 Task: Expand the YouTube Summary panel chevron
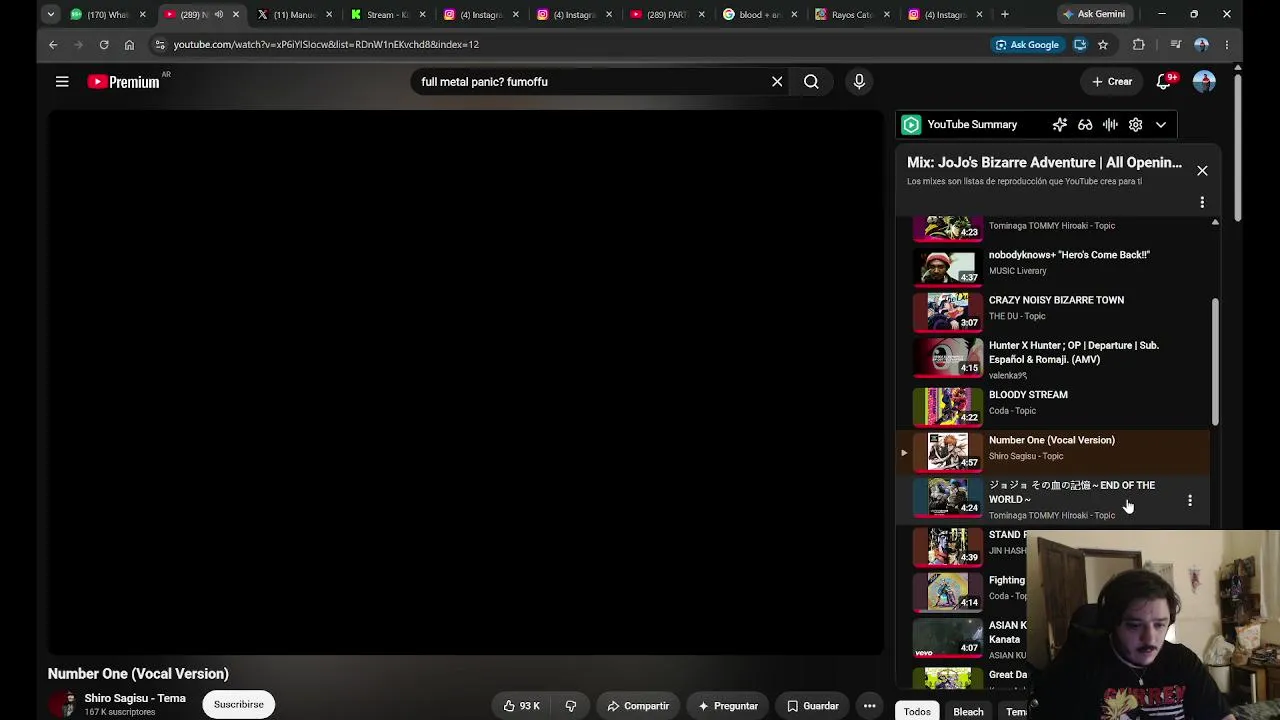pyautogui.click(x=1161, y=125)
